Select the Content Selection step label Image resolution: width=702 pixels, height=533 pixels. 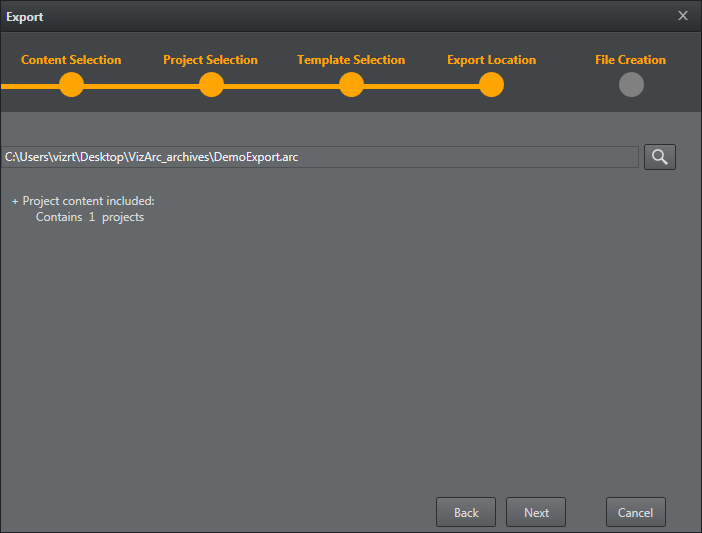[x=71, y=60]
